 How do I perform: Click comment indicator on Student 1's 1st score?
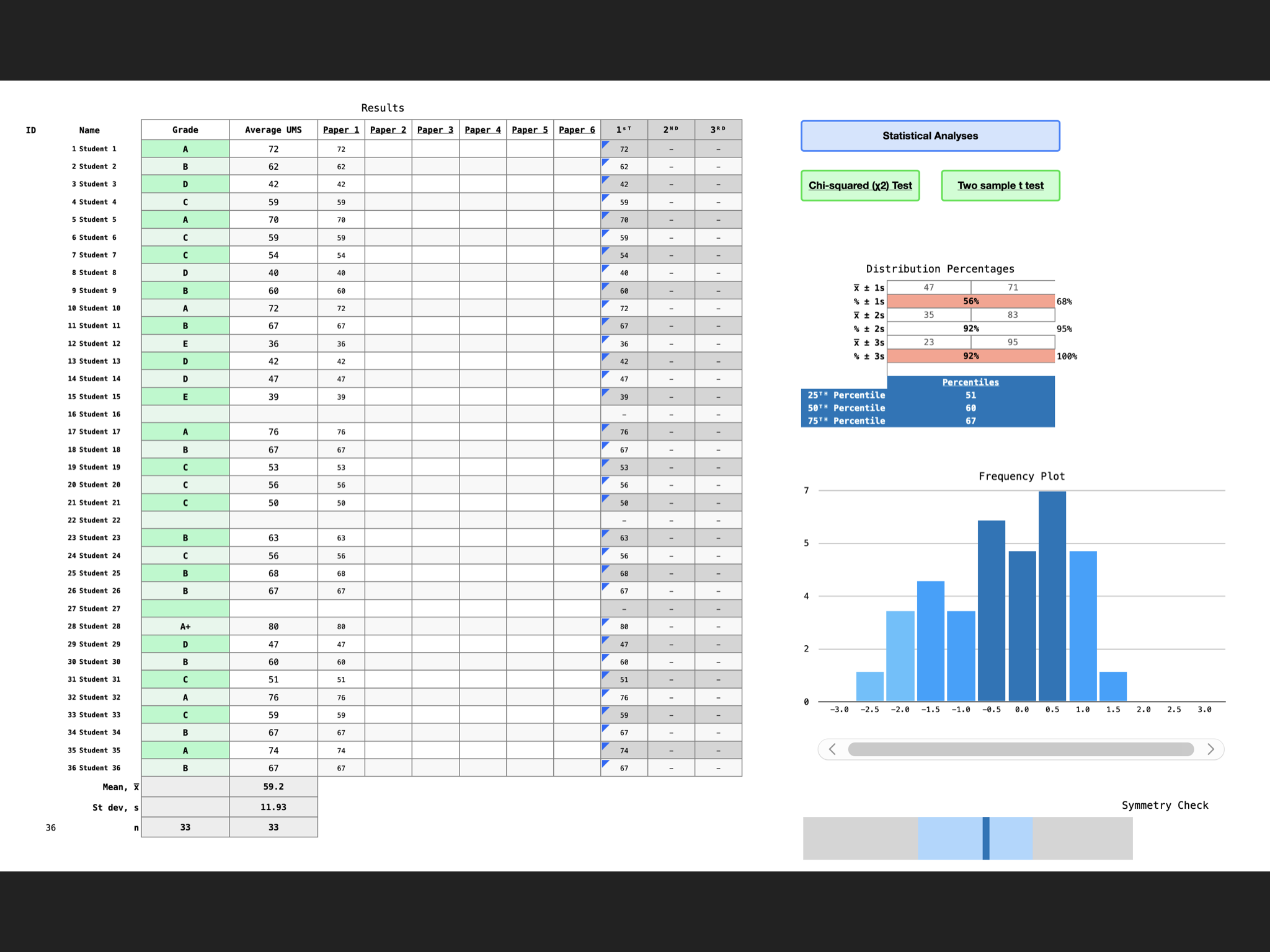pyautogui.click(x=605, y=144)
